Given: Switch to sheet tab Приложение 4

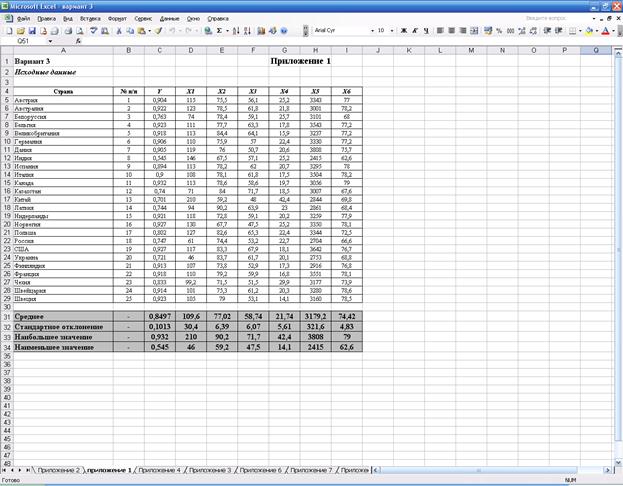Looking at the screenshot, I should coord(160,470).
